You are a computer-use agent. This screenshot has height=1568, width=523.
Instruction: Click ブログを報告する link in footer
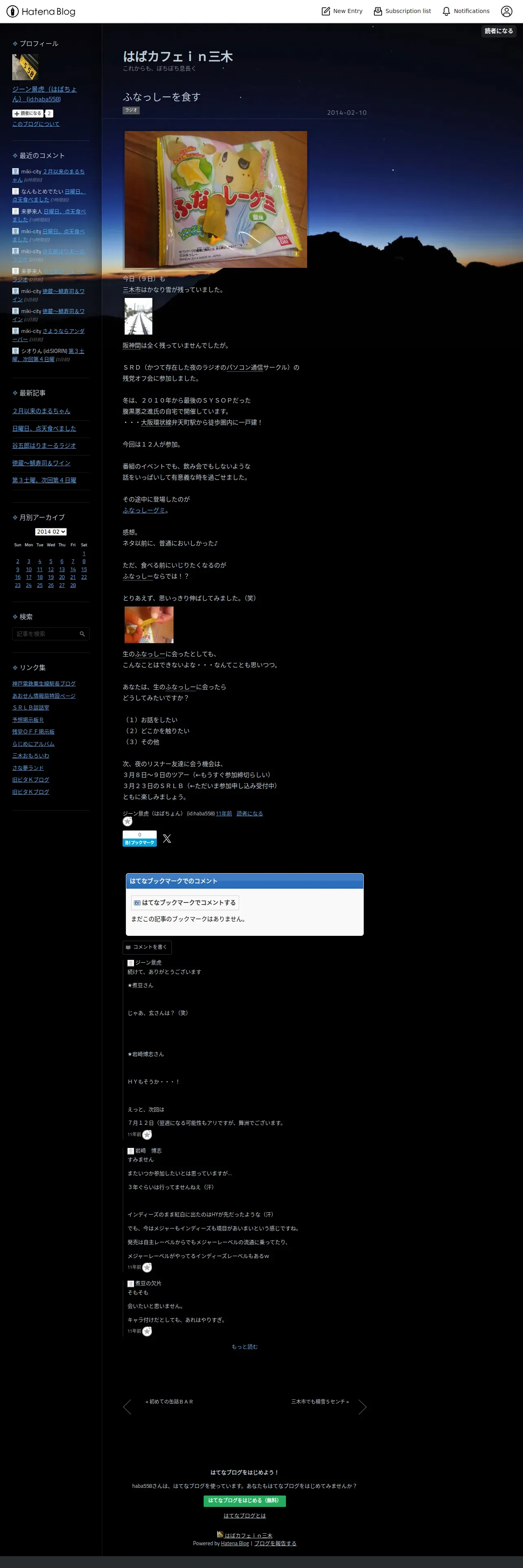point(275,1543)
